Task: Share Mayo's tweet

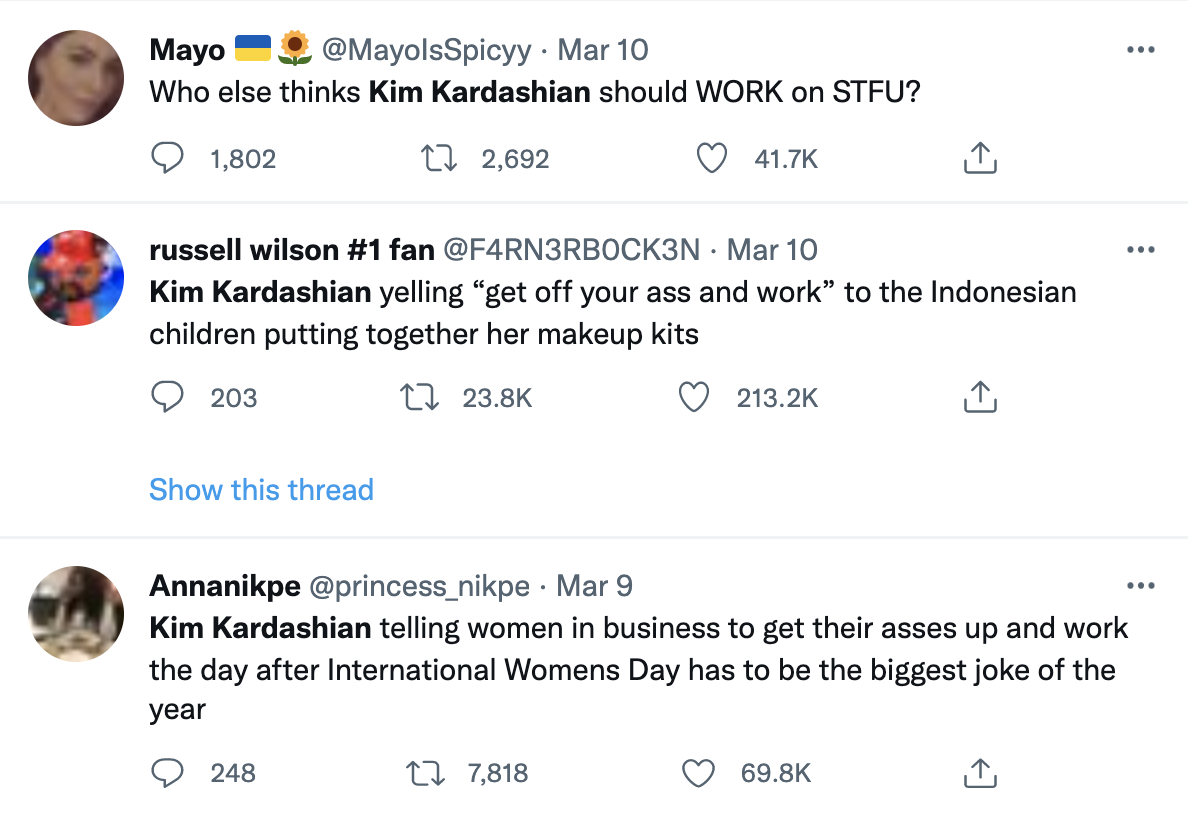Action: click(x=980, y=158)
